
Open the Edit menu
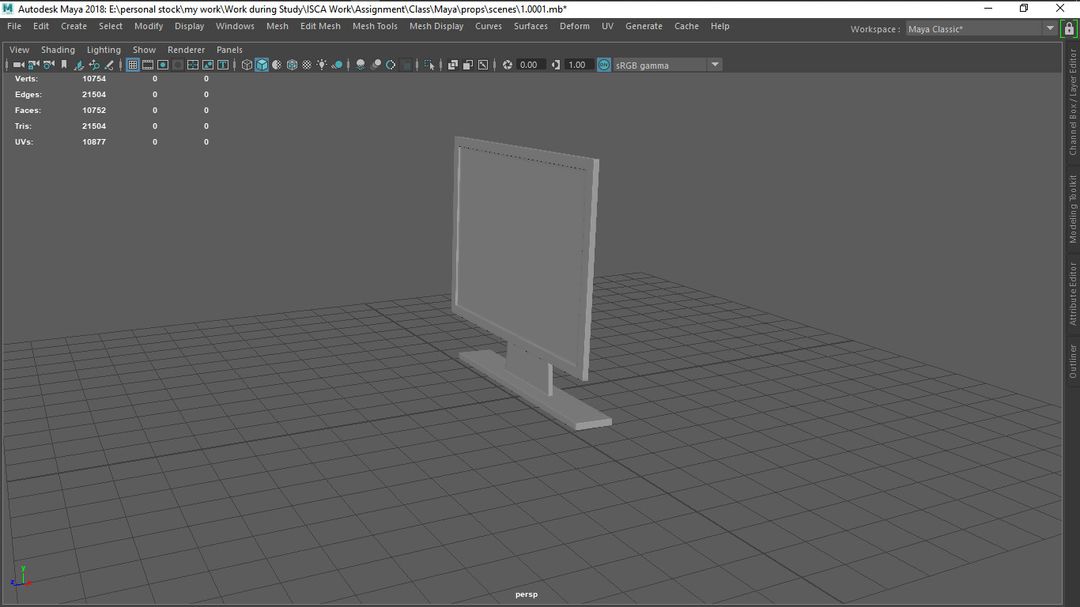click(41, 26)
